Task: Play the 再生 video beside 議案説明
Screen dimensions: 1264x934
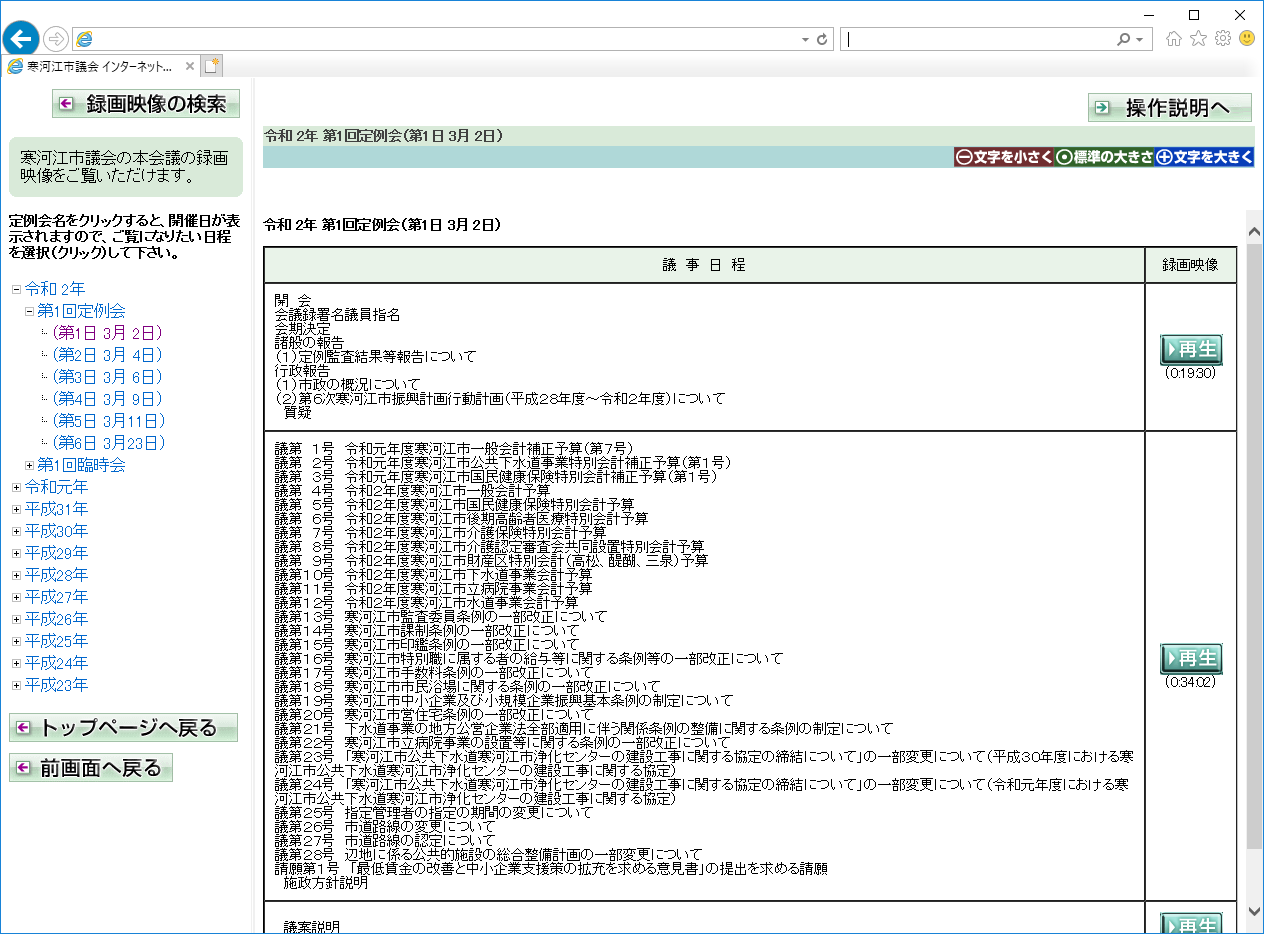Action: tap(1191, 923)
